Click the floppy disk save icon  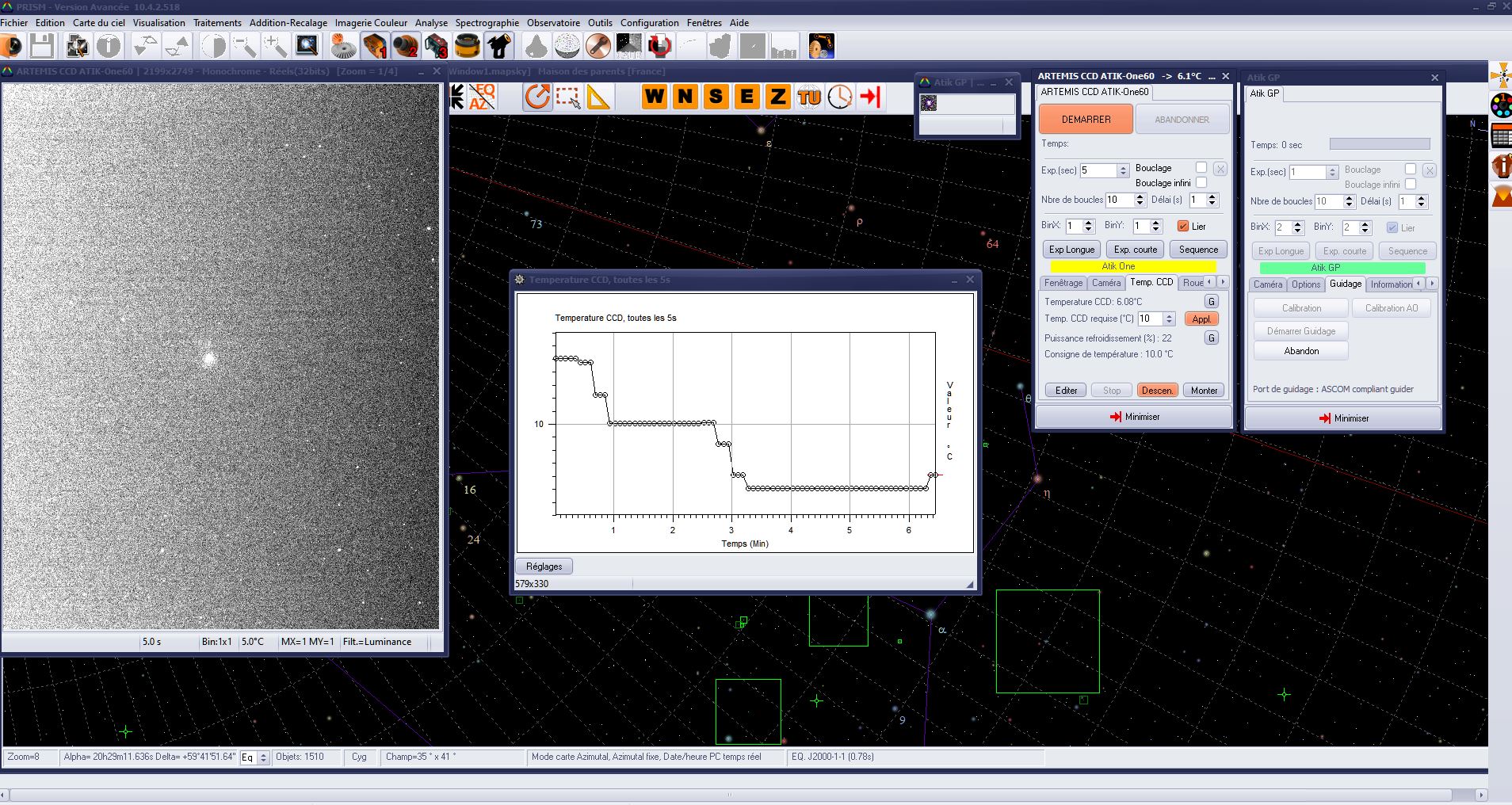pos(42,47)
